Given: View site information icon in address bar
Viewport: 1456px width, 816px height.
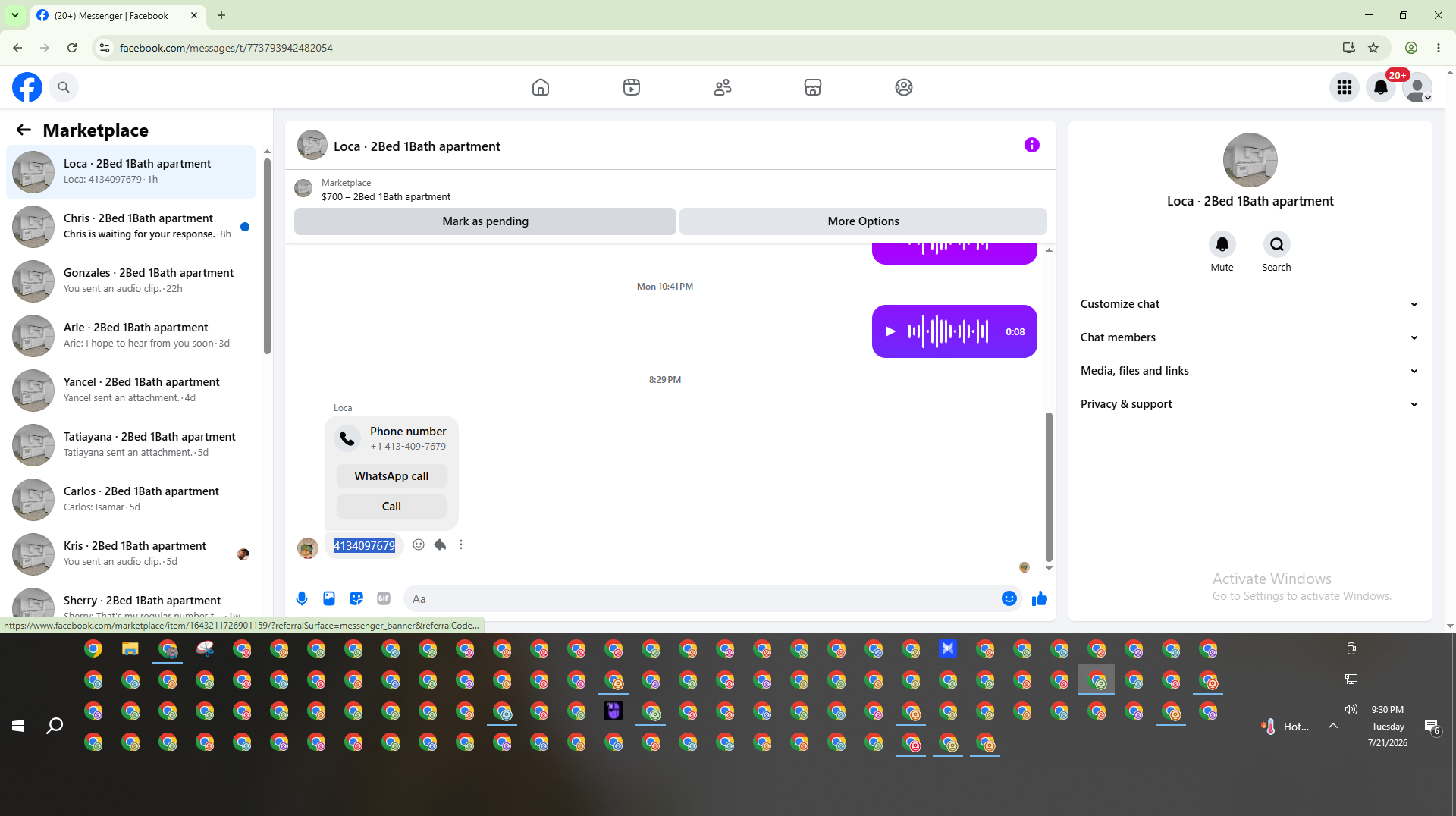Looking at the screenshot, I should pyautogui.click(x=105, y=48).
